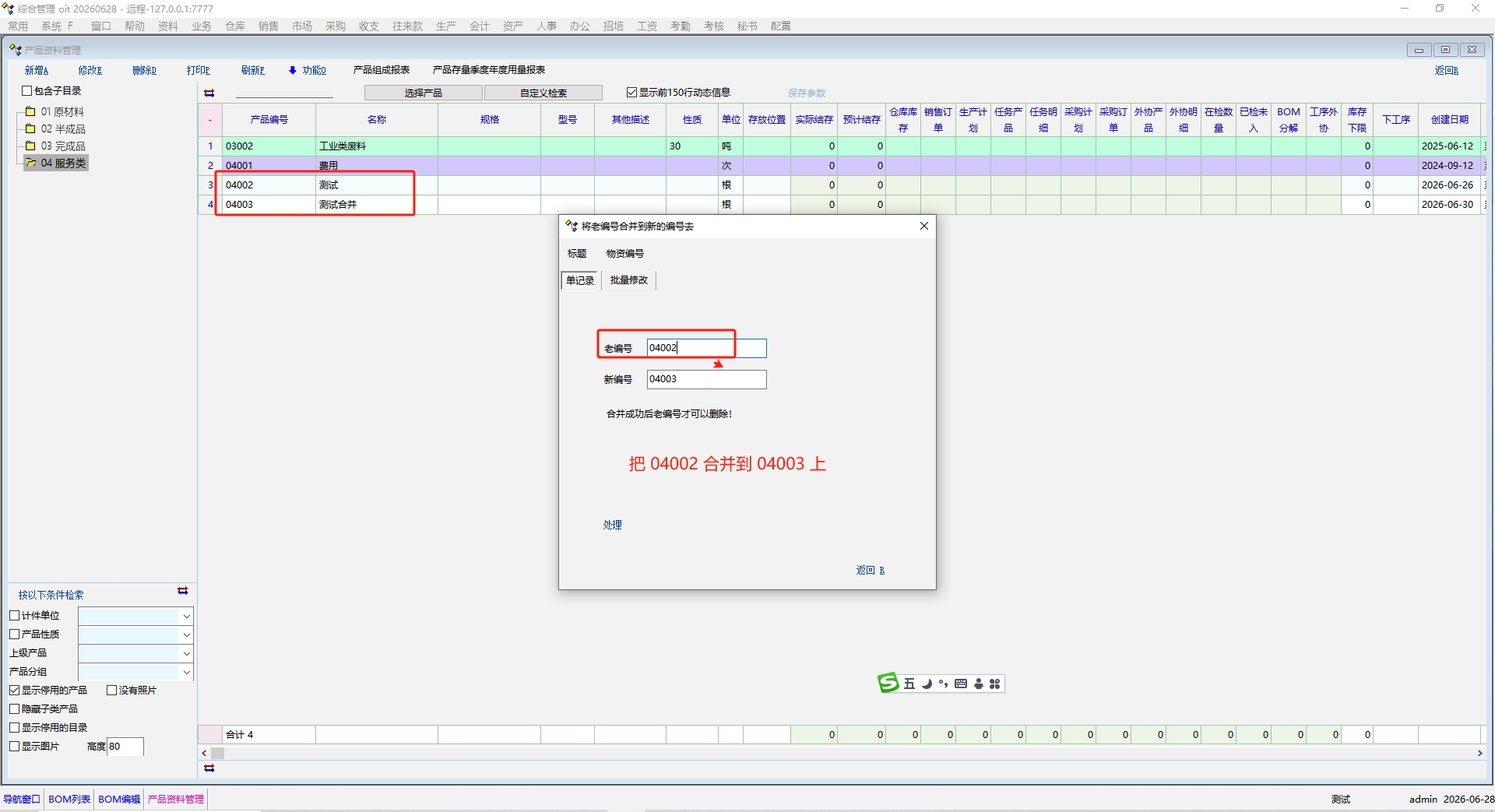
Task: Open the 产品性质 dropdown
Action: 186,634
